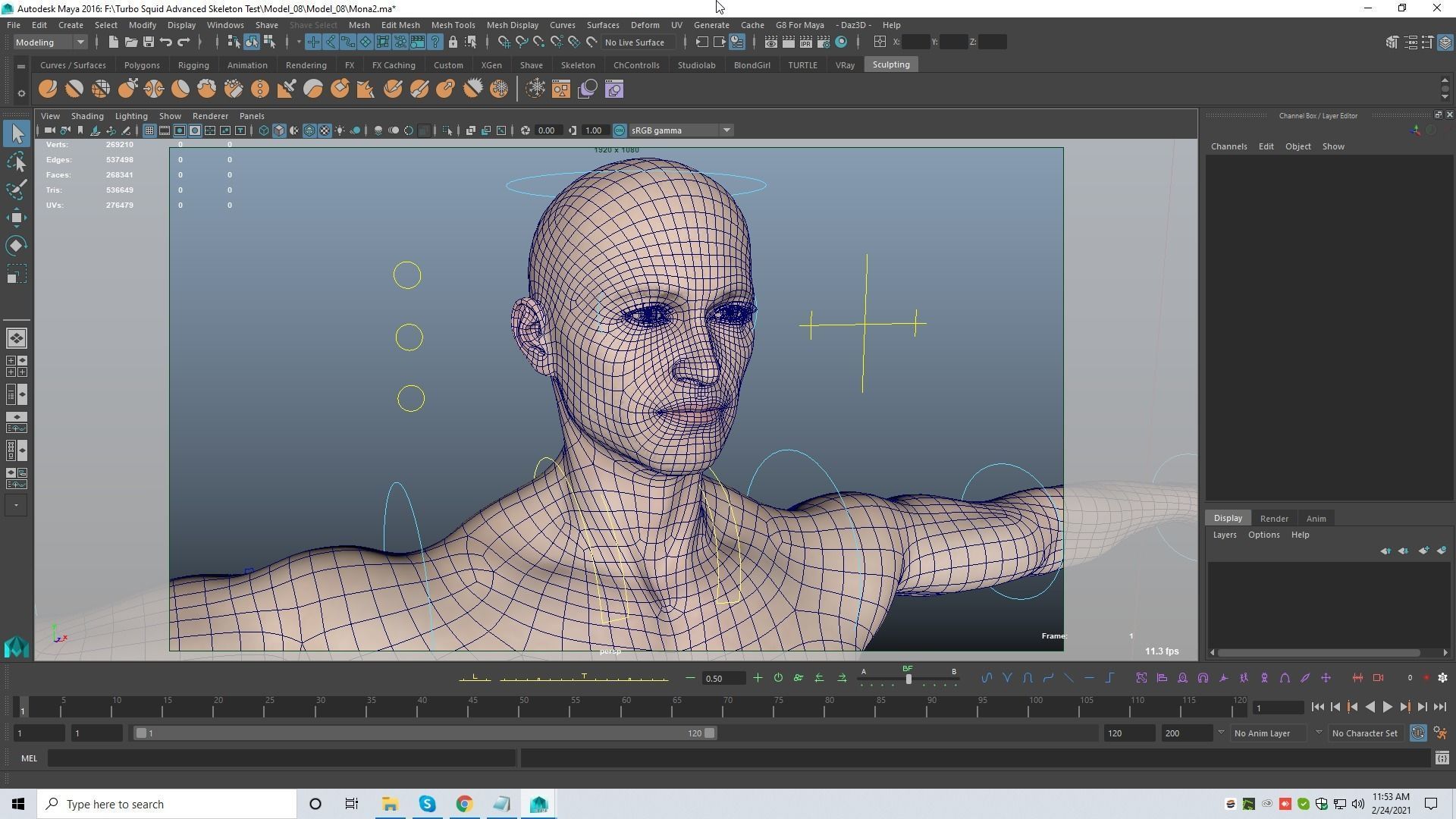Select the Smooth brush from the shelf
The image size is (1456, 819).
[74, 89]
